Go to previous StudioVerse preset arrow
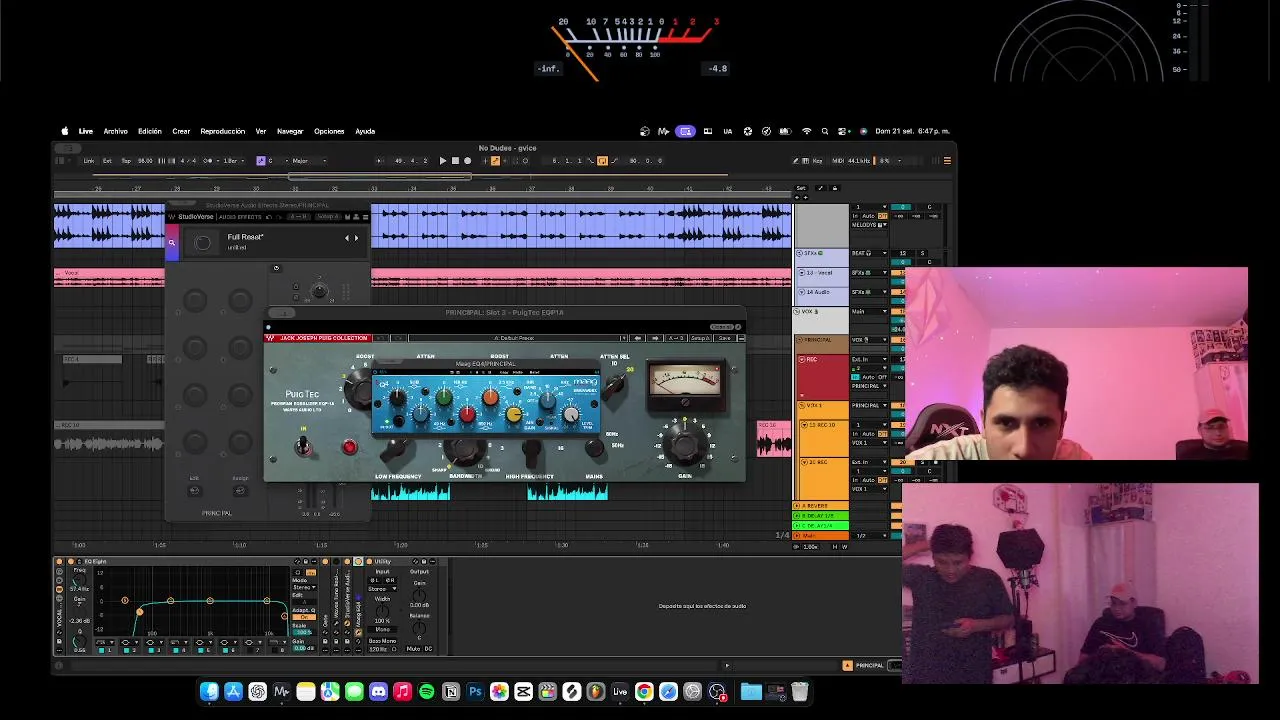The height and width of the screenshot is (720, 1280). [x=347, y=238]
